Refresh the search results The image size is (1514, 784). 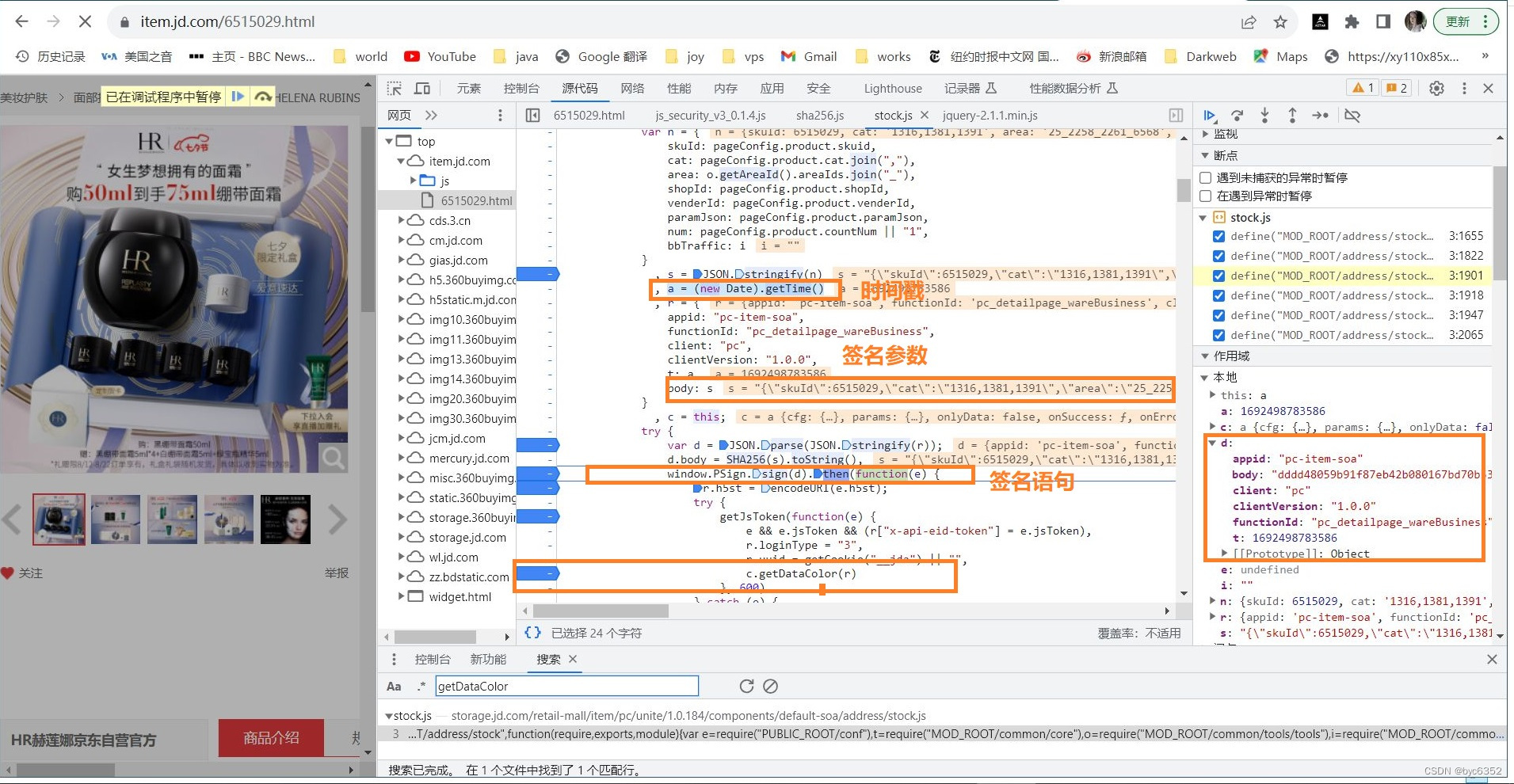(746, 687)
